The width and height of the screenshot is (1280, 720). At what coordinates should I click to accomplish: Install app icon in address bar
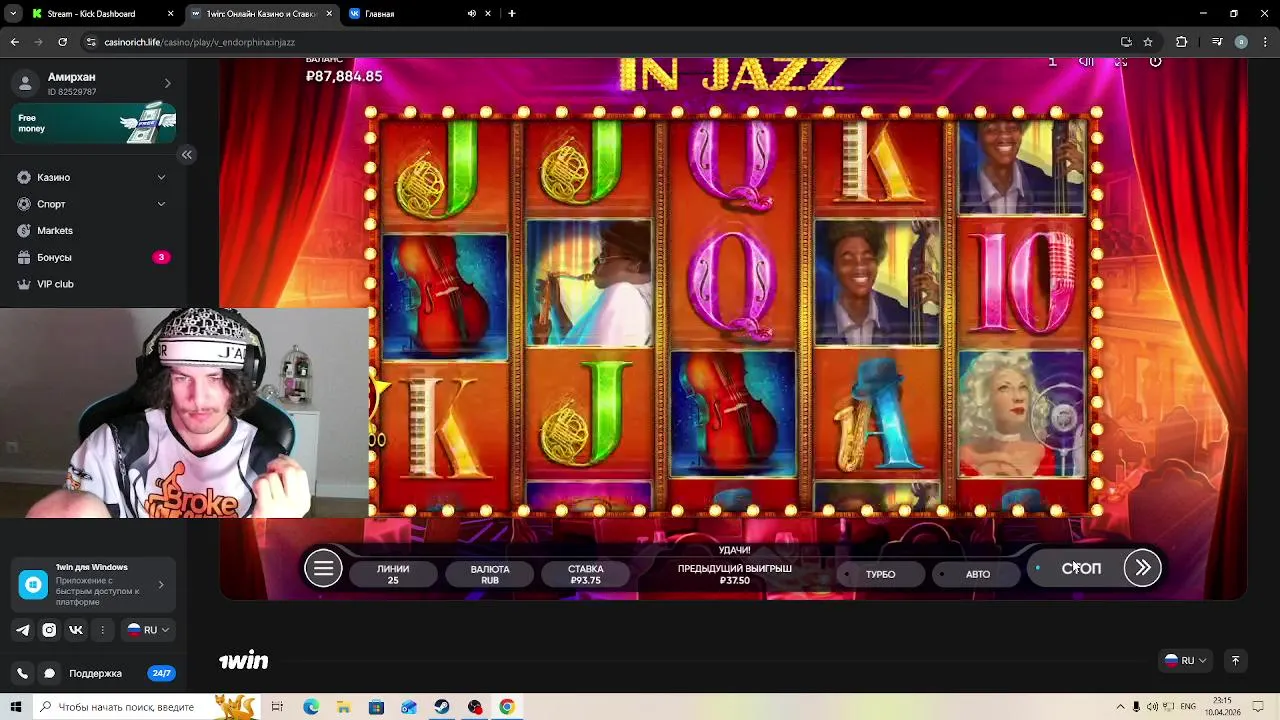(1126, 42)
